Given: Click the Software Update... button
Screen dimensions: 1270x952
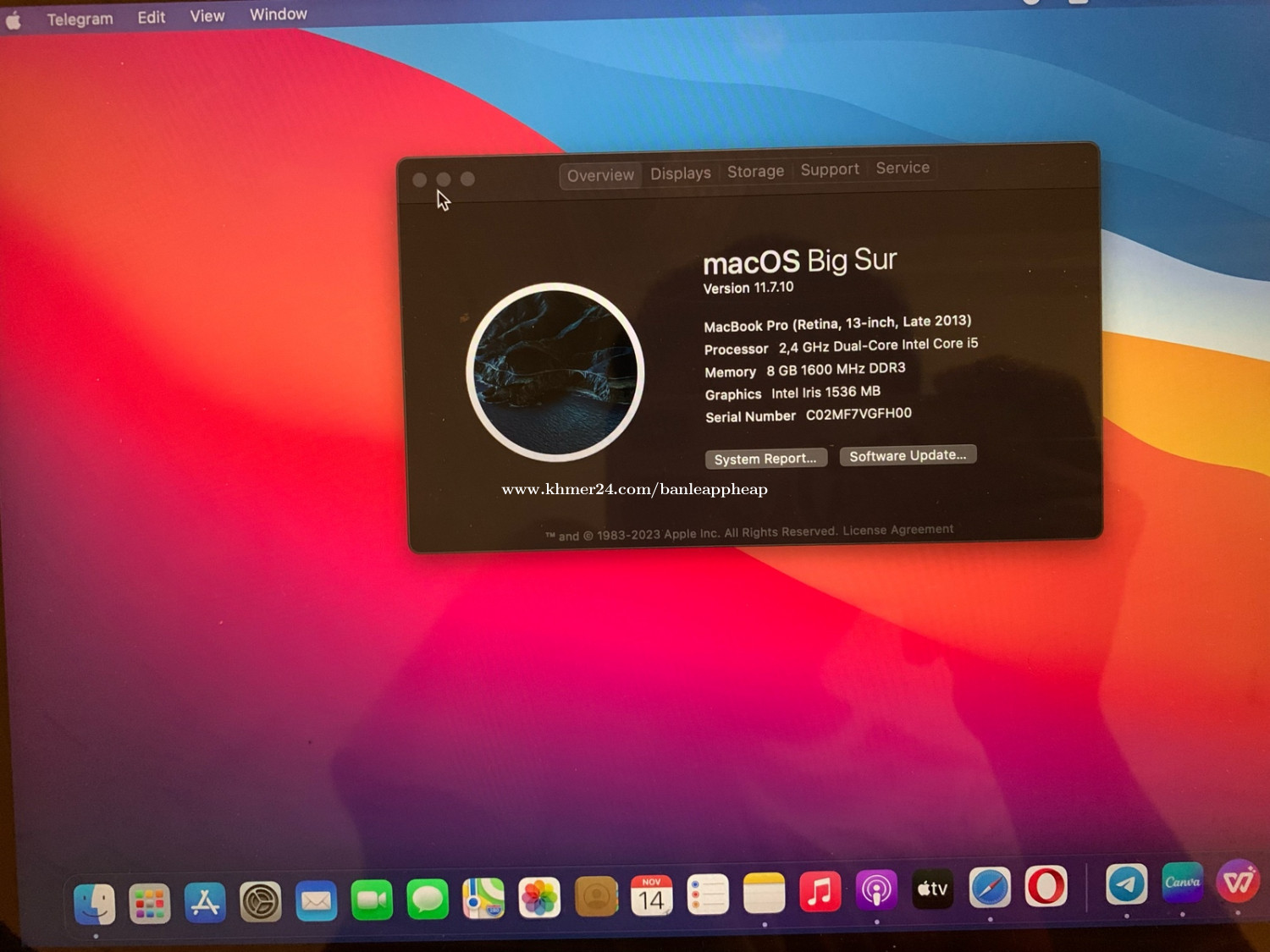Looking at the screenshot, I should coord(908,455).
